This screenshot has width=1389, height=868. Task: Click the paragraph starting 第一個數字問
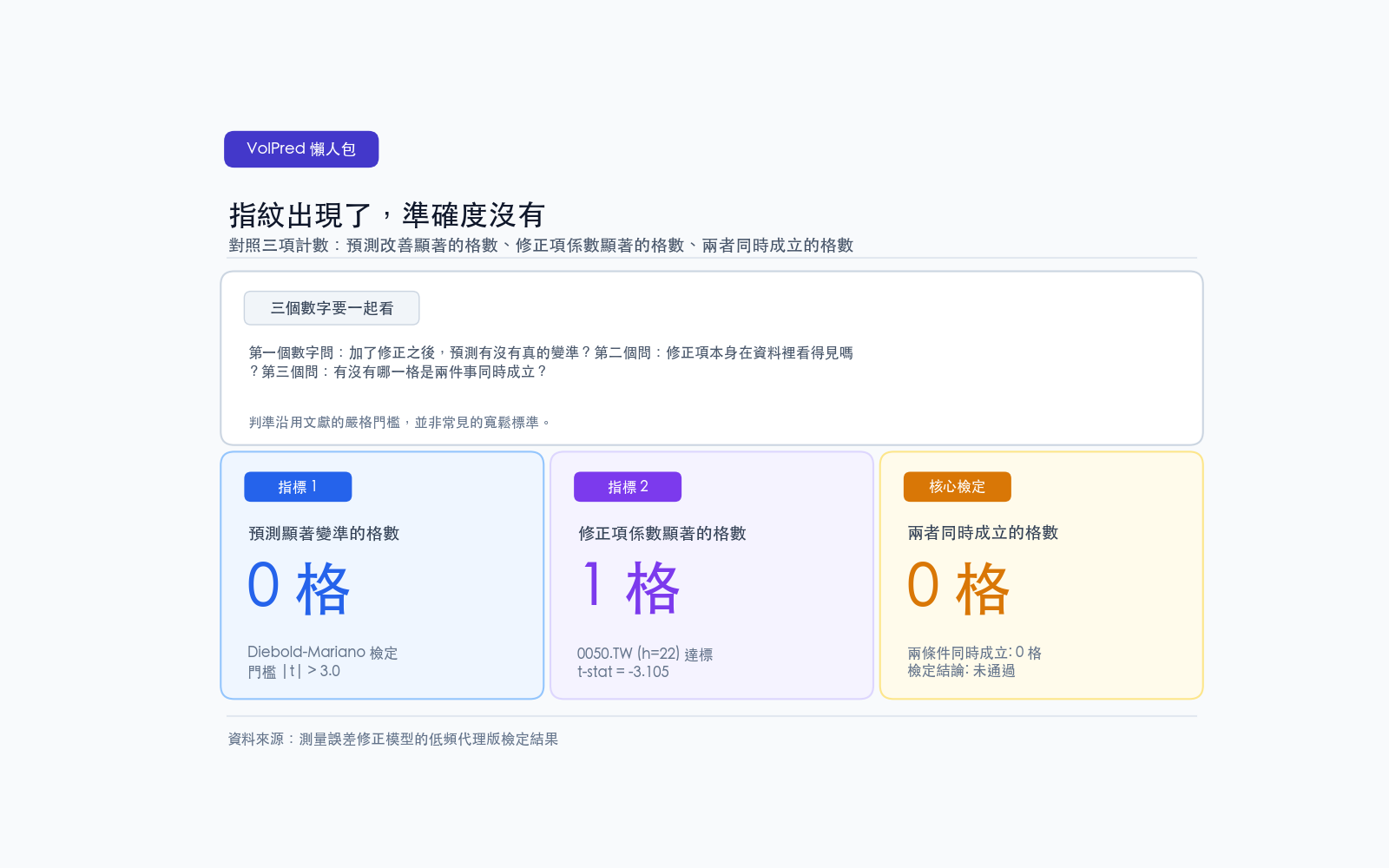click(x=550, y=362)
